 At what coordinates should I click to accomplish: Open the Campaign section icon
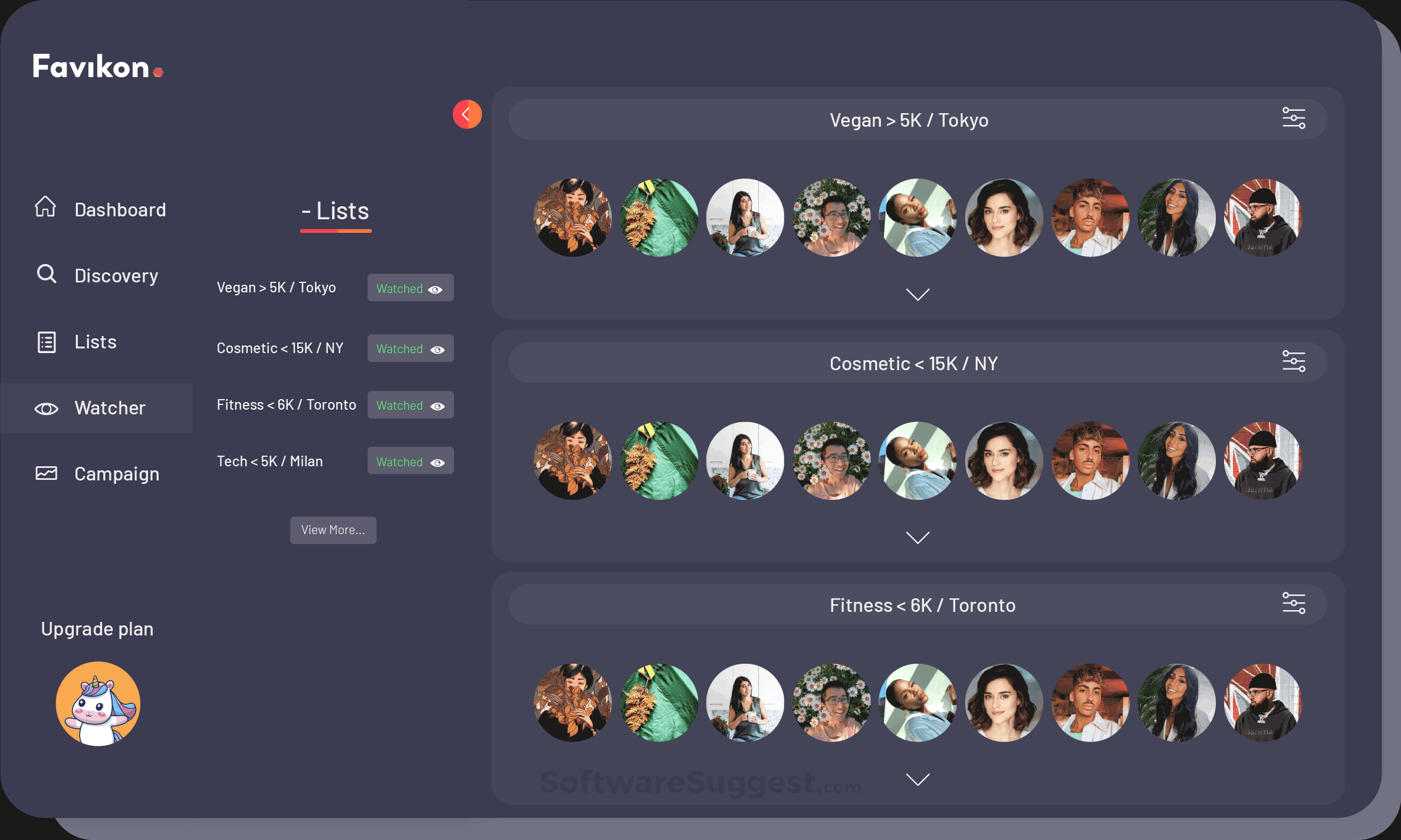pyautogui.click(x=46, y=472)
